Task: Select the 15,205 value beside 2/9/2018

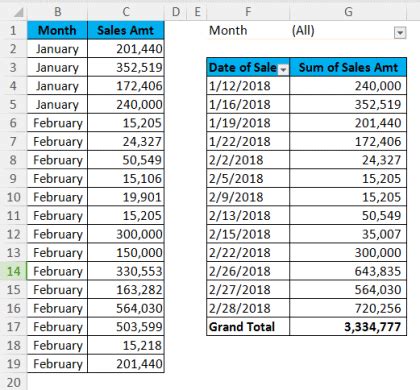Action: (348, 197)
